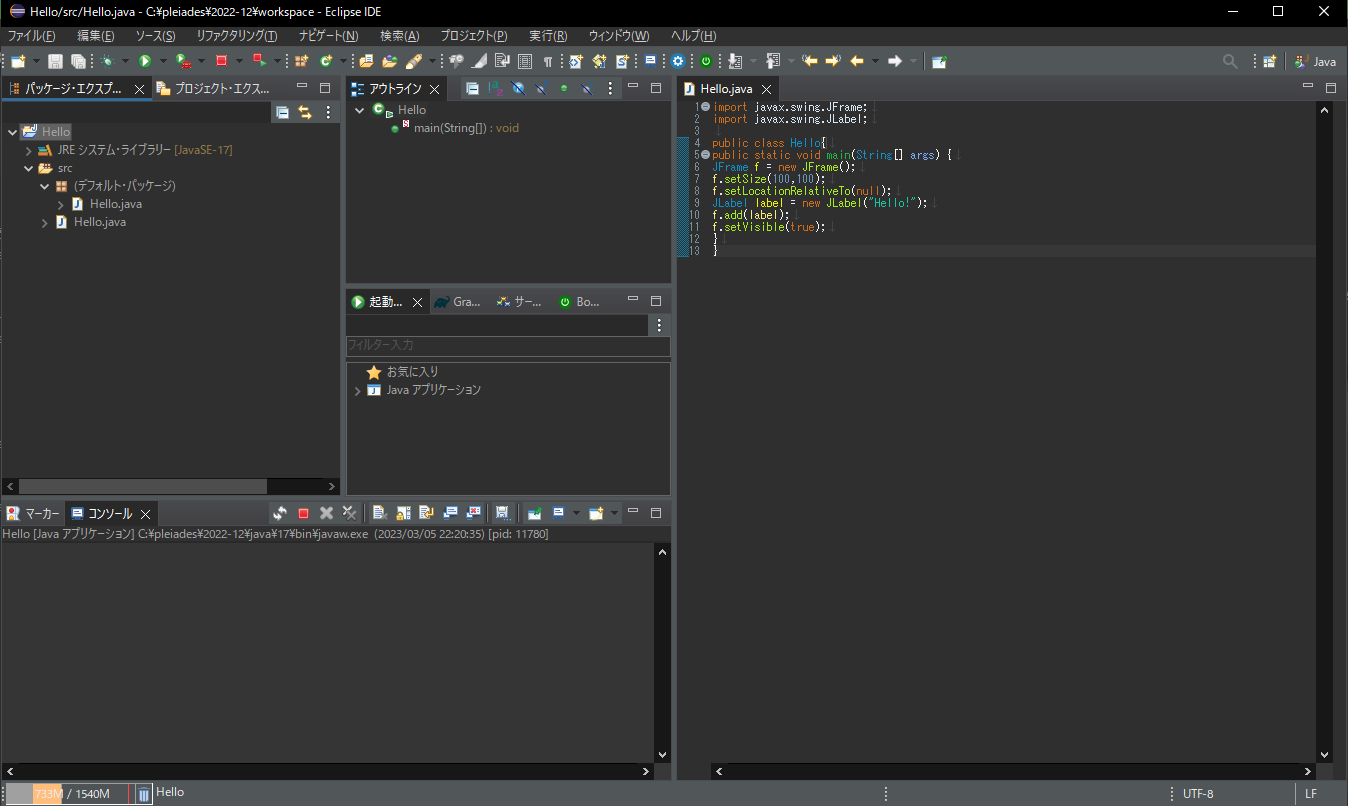
Task: Debug the program using the Debug toolbar icon
Action: (108, 60)
